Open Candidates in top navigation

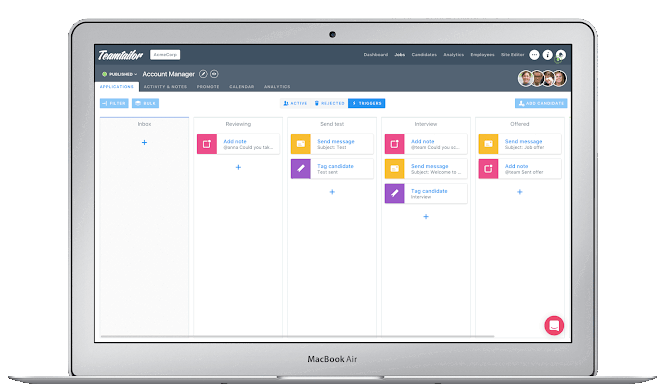tap(424, 55)
